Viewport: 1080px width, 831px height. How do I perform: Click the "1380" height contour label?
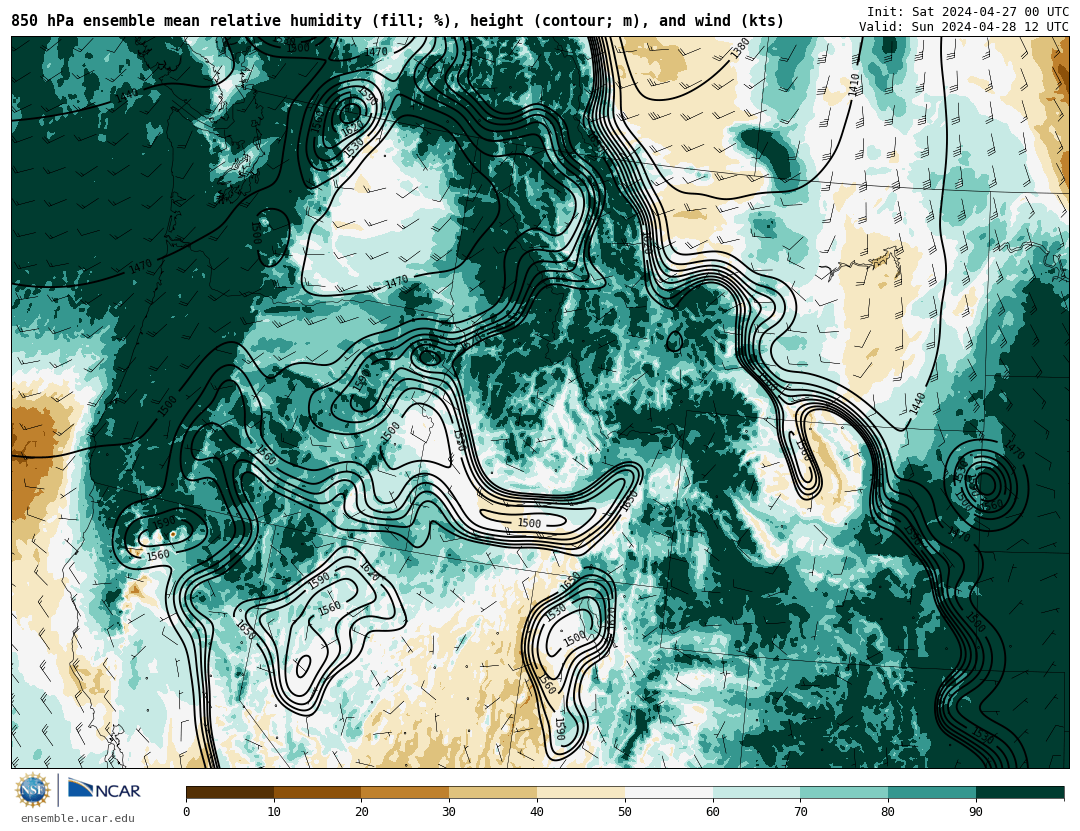pos(740,48)
